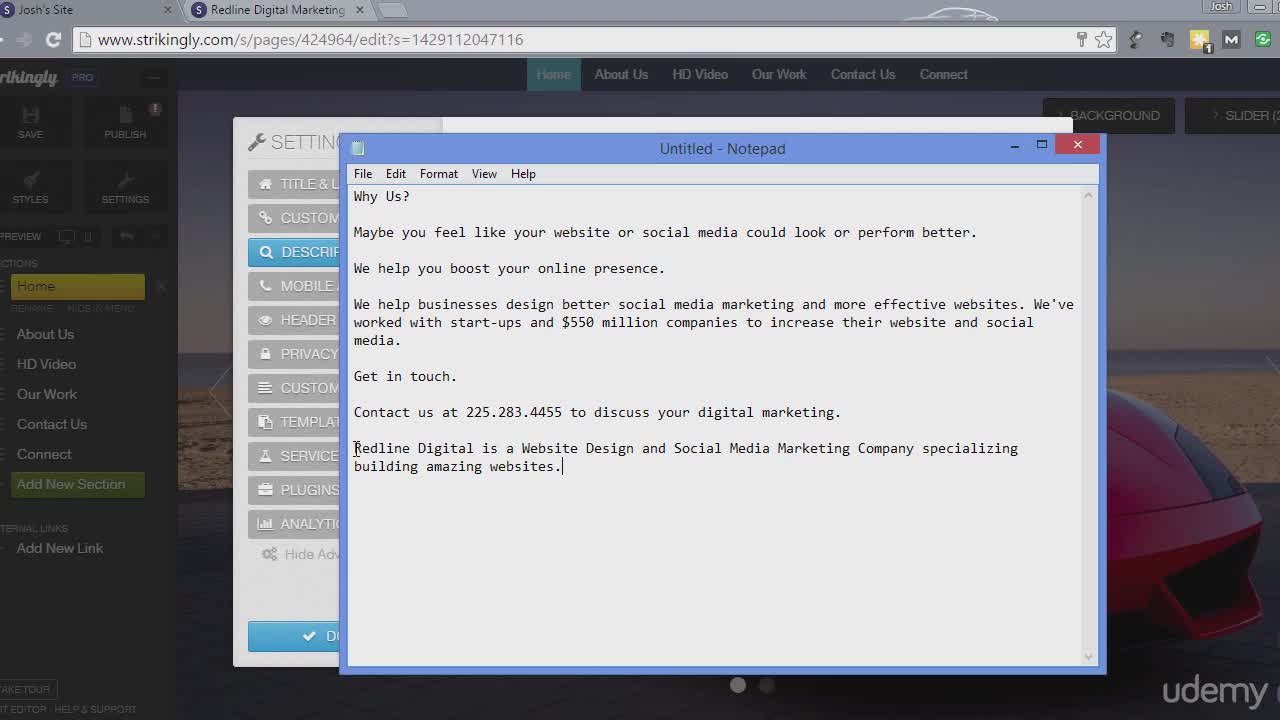
Task: Select HD Video section in sidebar
Action: 46,365
